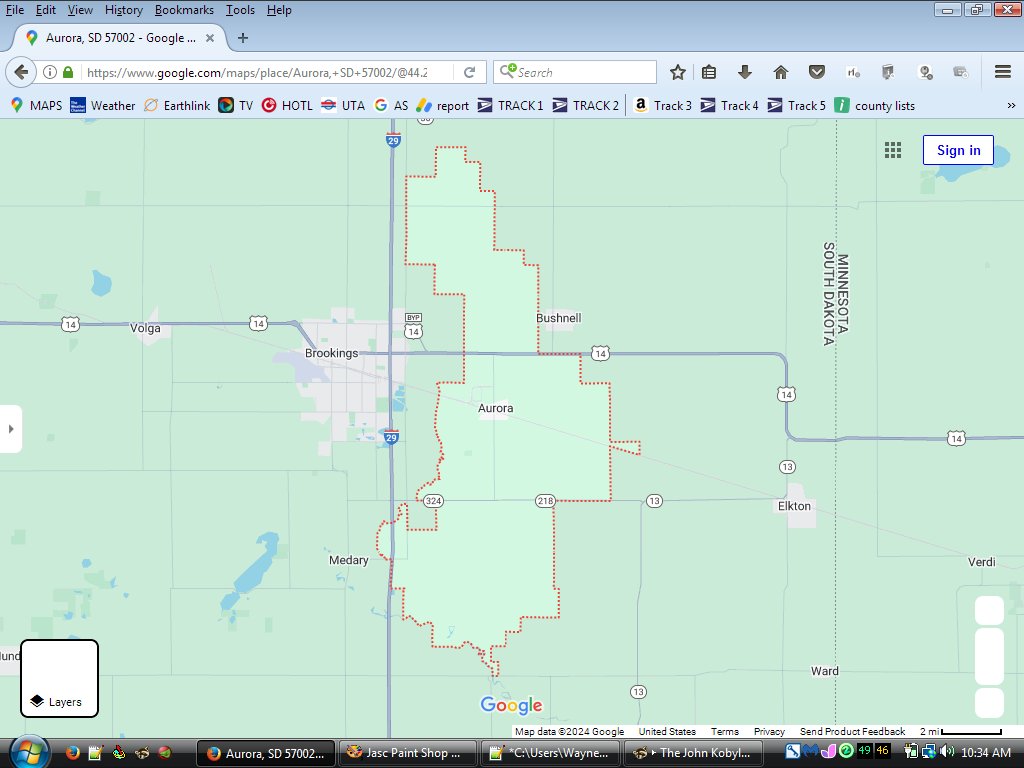Reload the current page

(469, 72)
